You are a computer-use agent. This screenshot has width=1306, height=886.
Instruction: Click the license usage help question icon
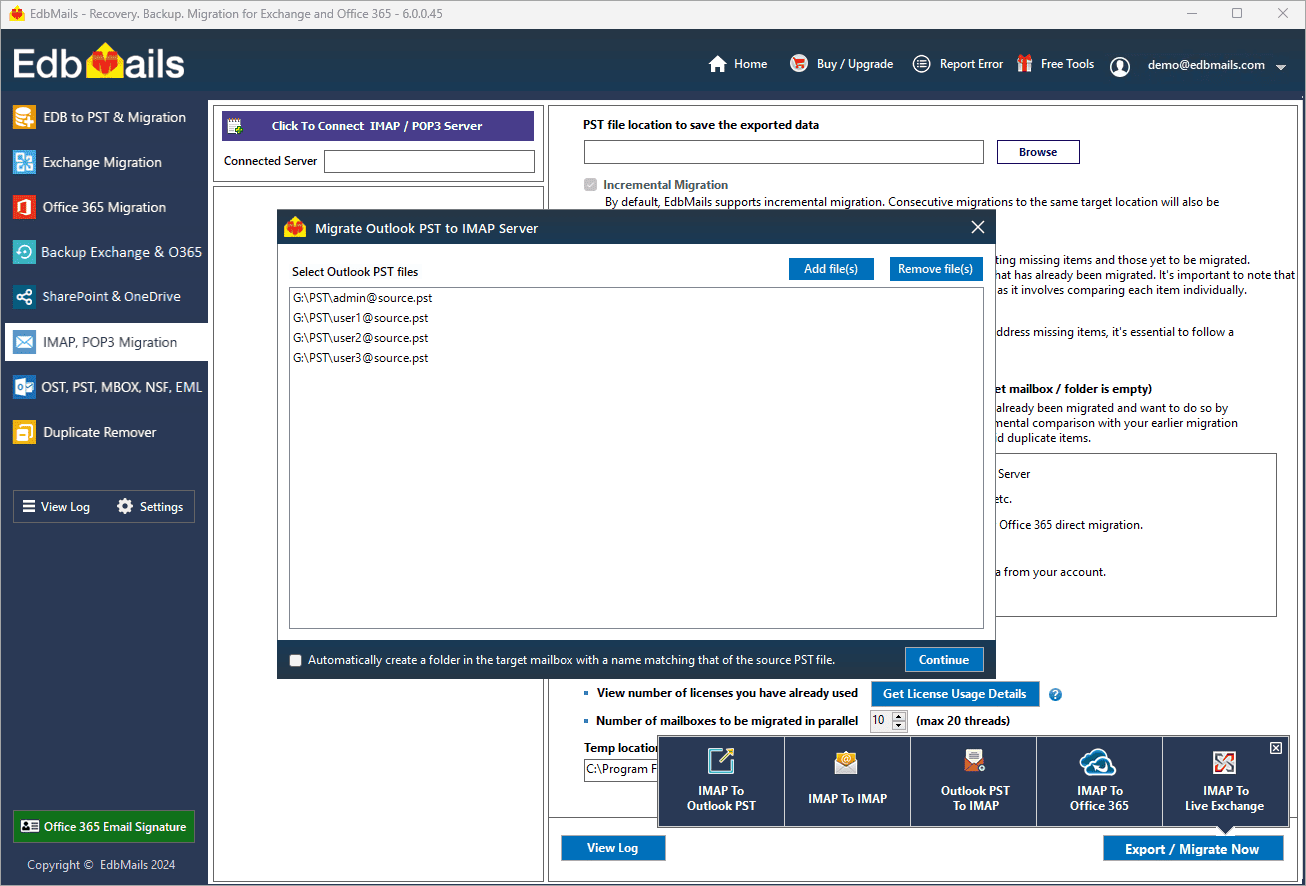1055,695
